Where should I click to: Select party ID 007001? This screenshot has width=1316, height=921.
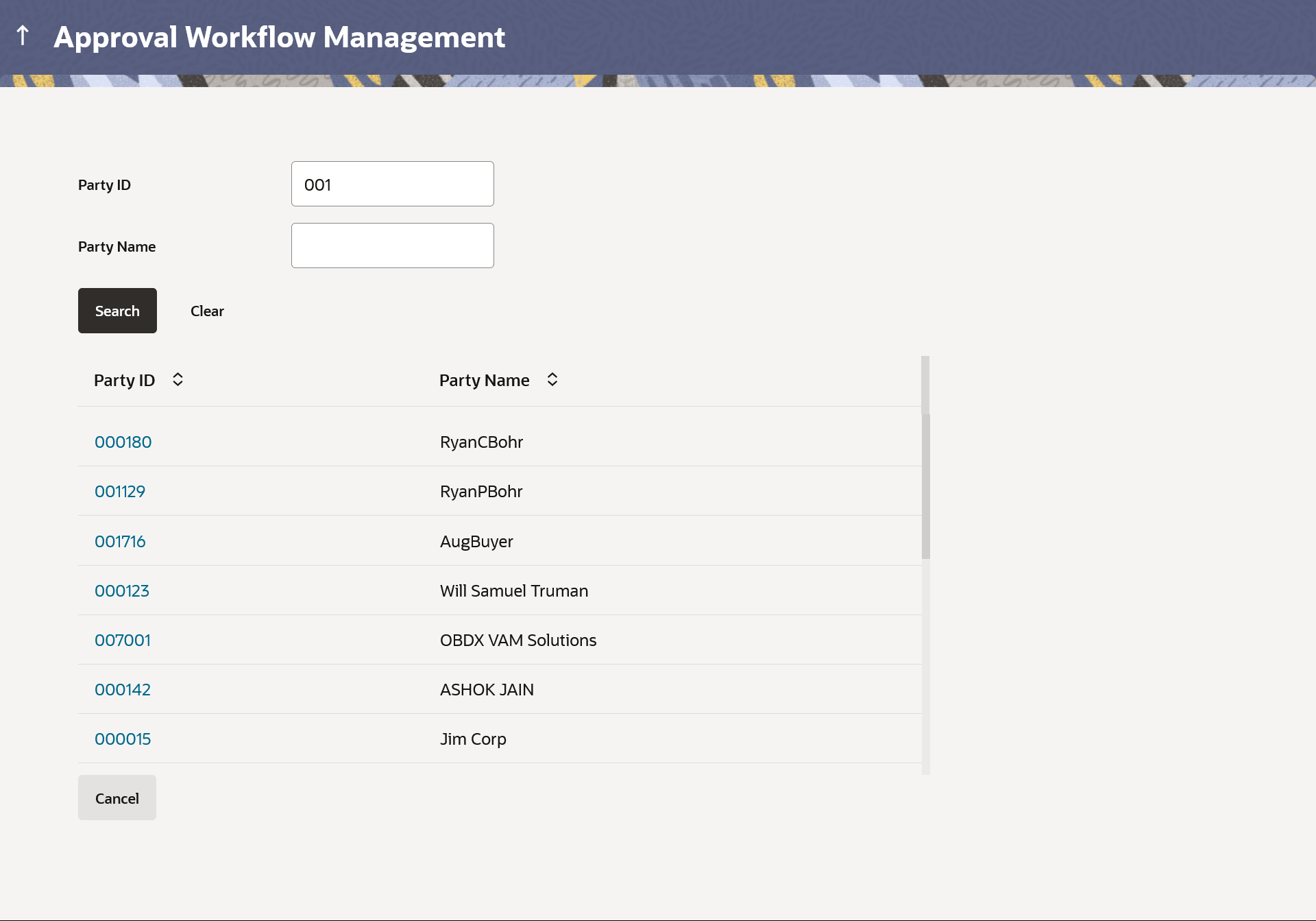click(123, 641)
